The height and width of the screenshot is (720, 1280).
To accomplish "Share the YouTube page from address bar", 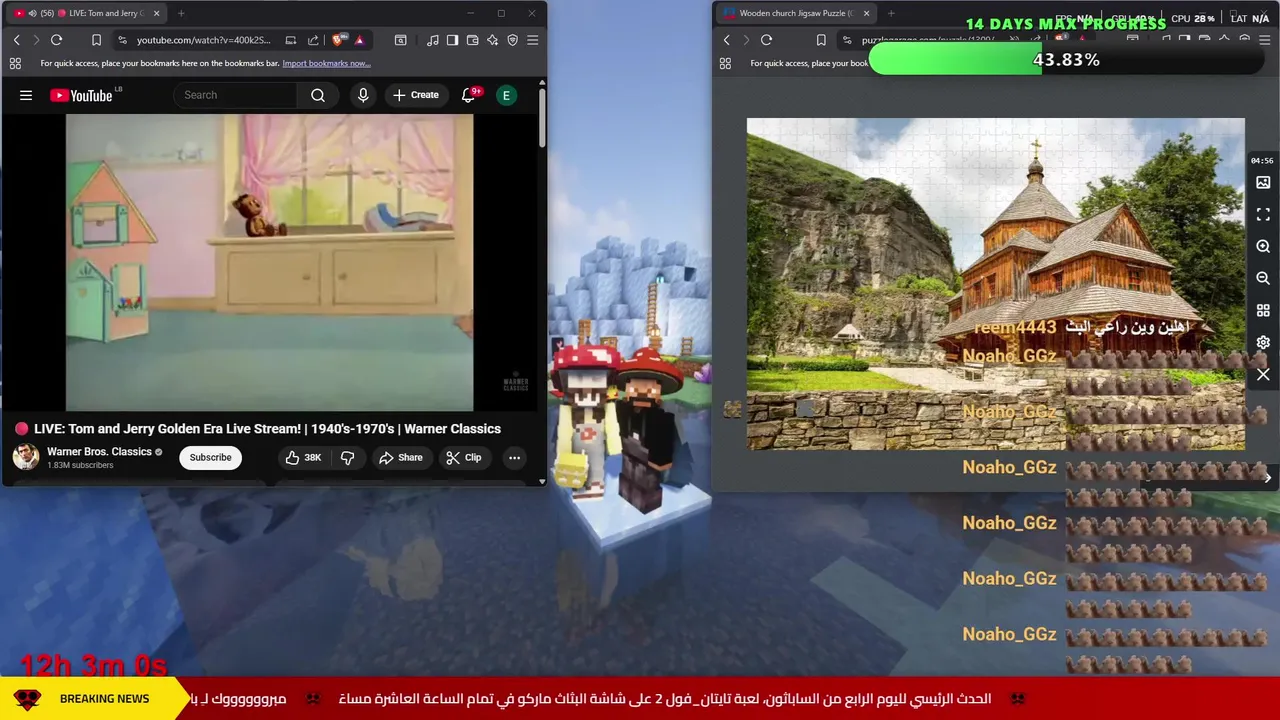I will click(313, 40).
